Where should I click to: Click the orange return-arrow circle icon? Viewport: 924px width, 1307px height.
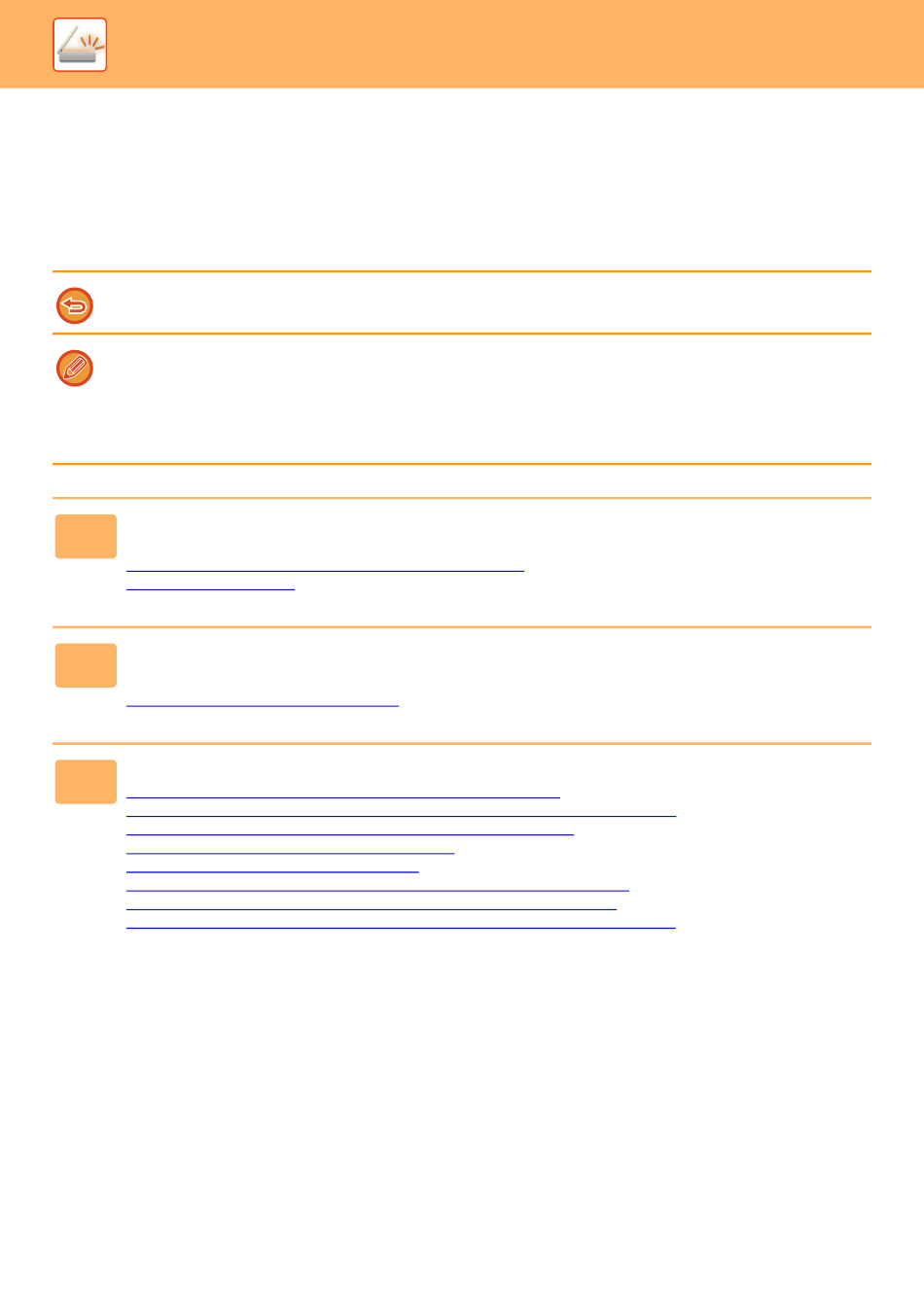point(75,305)
